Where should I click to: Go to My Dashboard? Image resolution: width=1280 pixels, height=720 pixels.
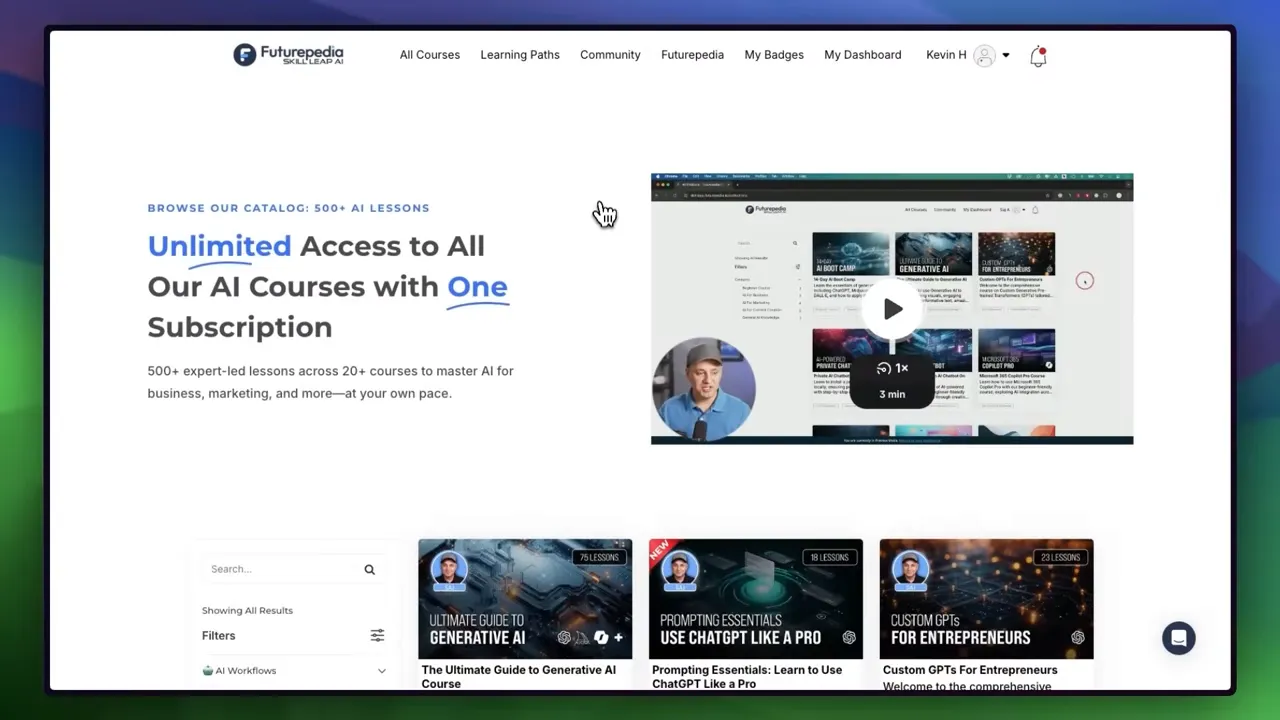click(862, 55)
